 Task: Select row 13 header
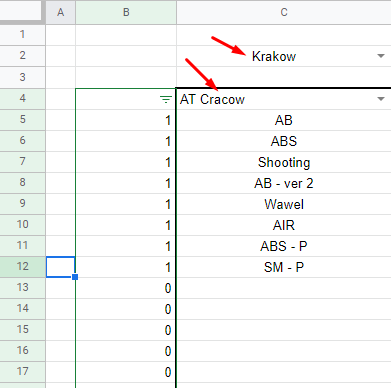(22, 288)
